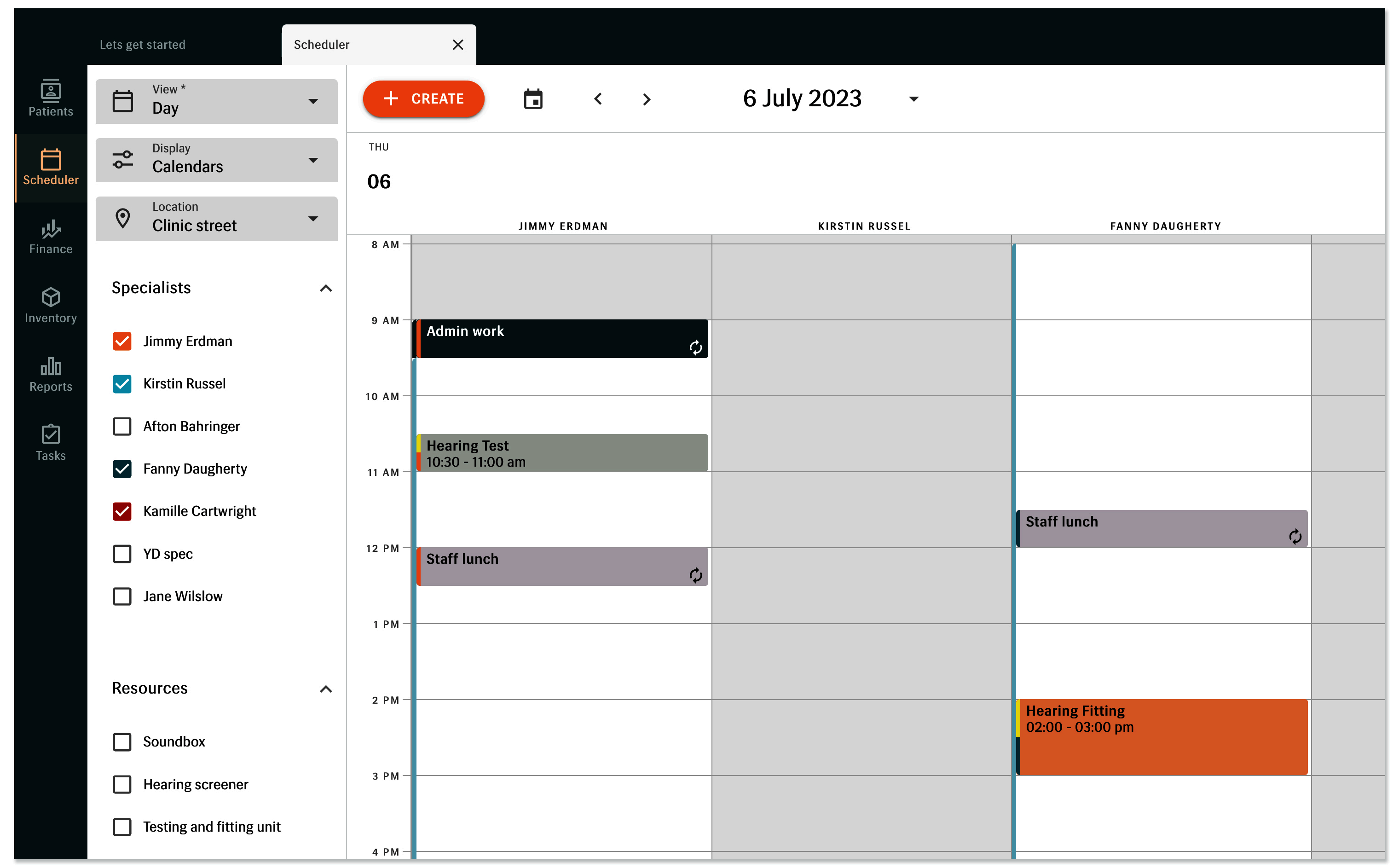This screenshot has width=1399, height=868.
Task: Select the Patients sidebar icon
Action: (x=50, y=98)
